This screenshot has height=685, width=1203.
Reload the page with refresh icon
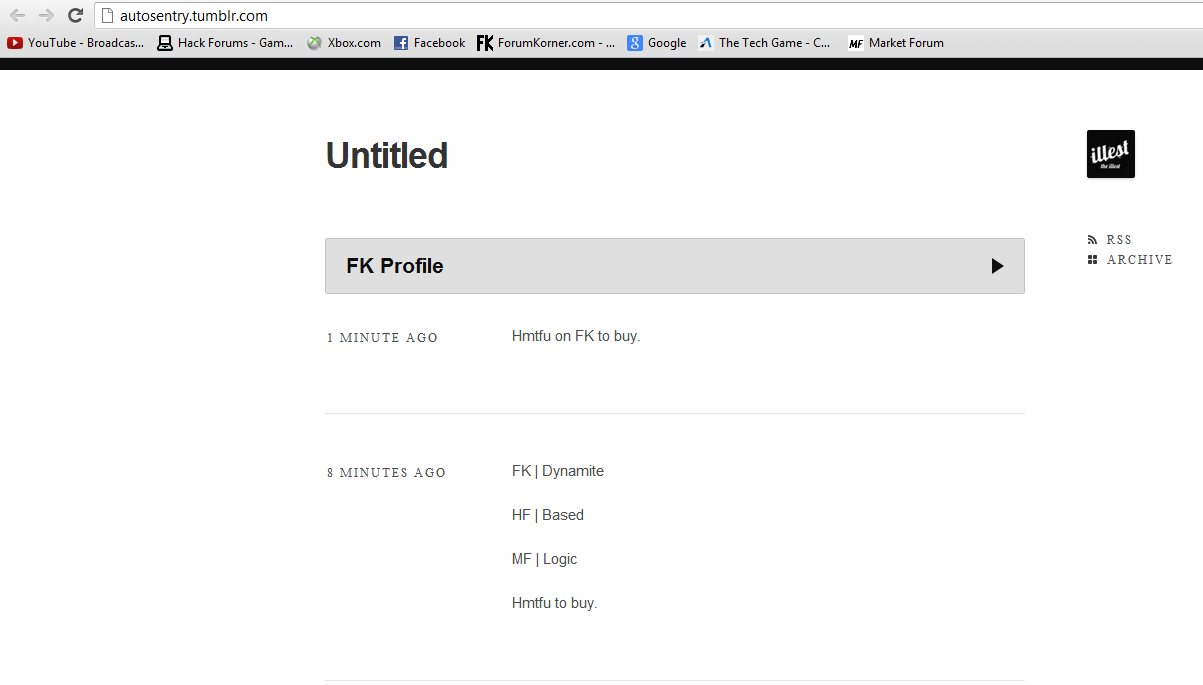pos(75,15)
